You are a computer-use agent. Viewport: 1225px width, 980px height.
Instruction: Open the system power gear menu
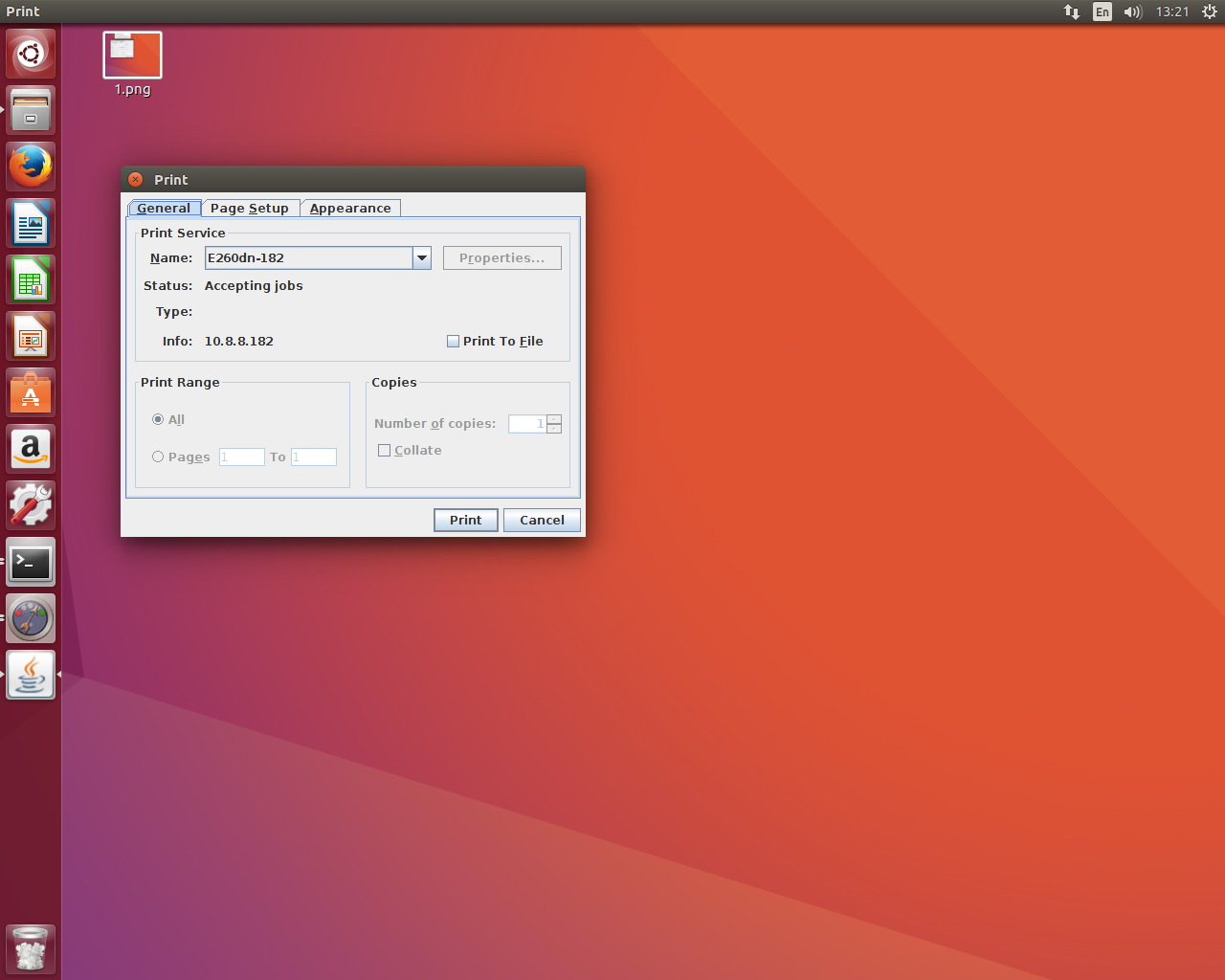tap(1209, 11)
